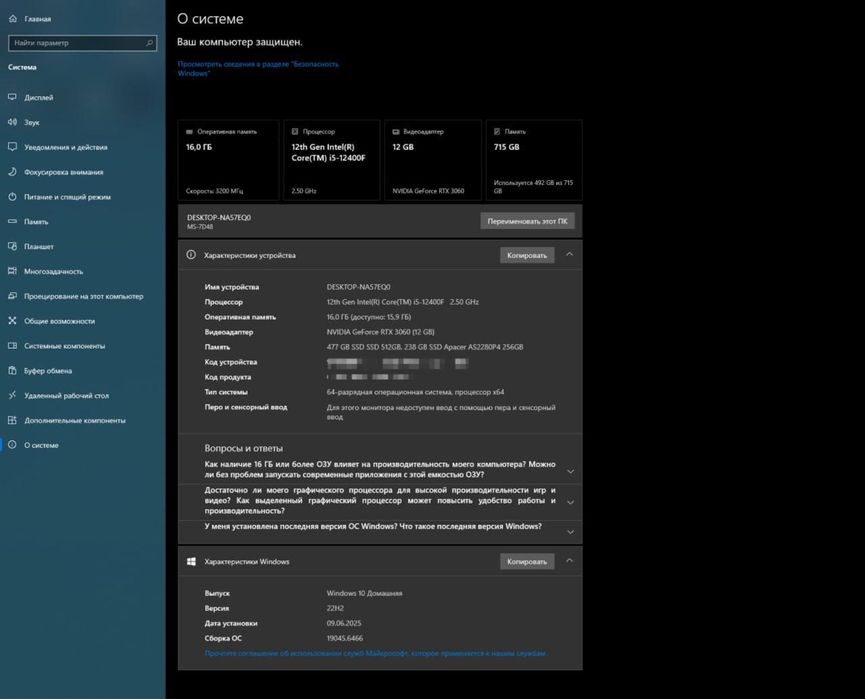Click the Многозадачность icon

coord(13,271)
